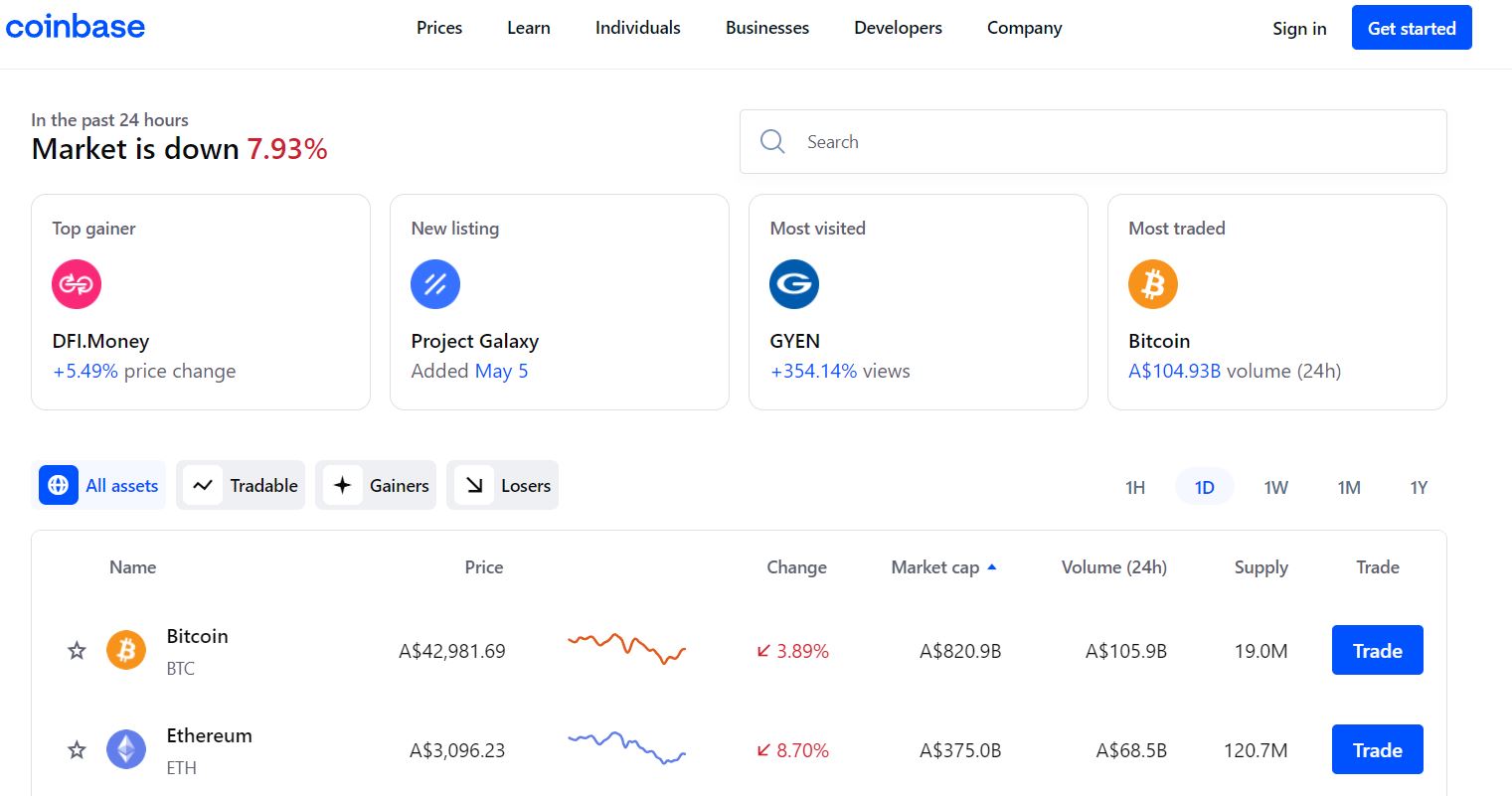This screenshot has height=796, width=1512.
Task: Click the Project Galaxy new listing icon
Action: 434,284
